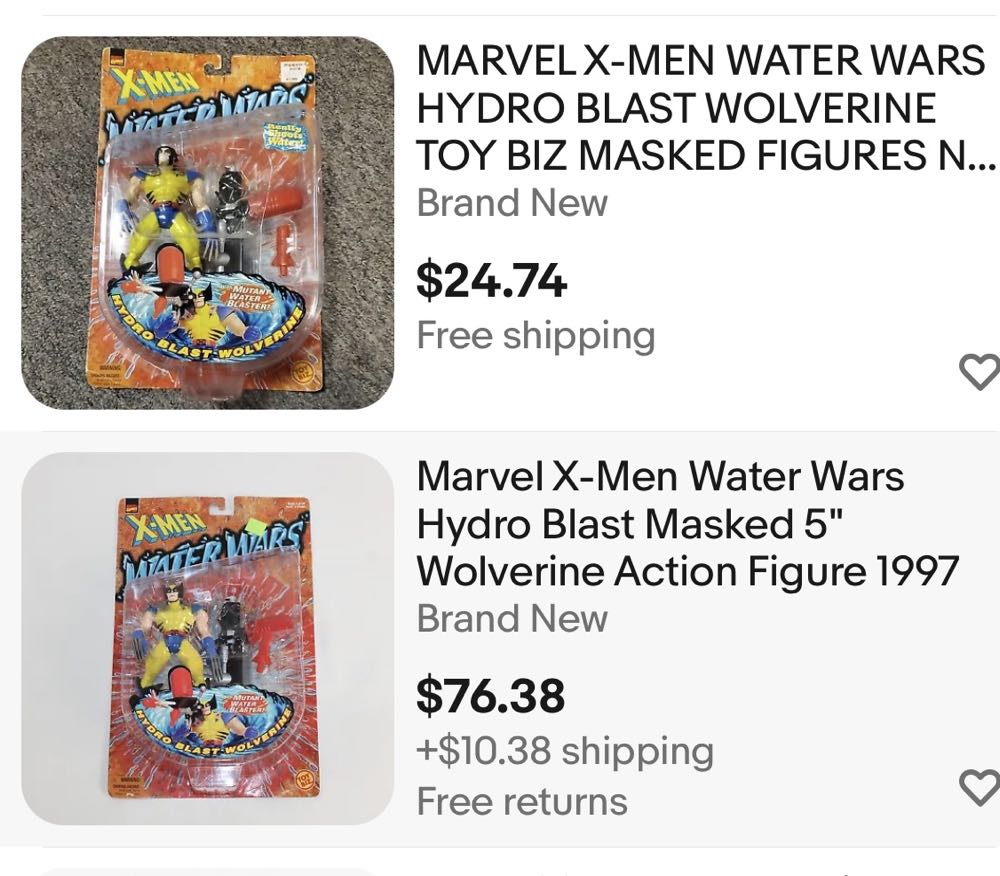Screen dimensions: 1000x876
Task: Click the "Free returns" label
Action: pos(522,801)
